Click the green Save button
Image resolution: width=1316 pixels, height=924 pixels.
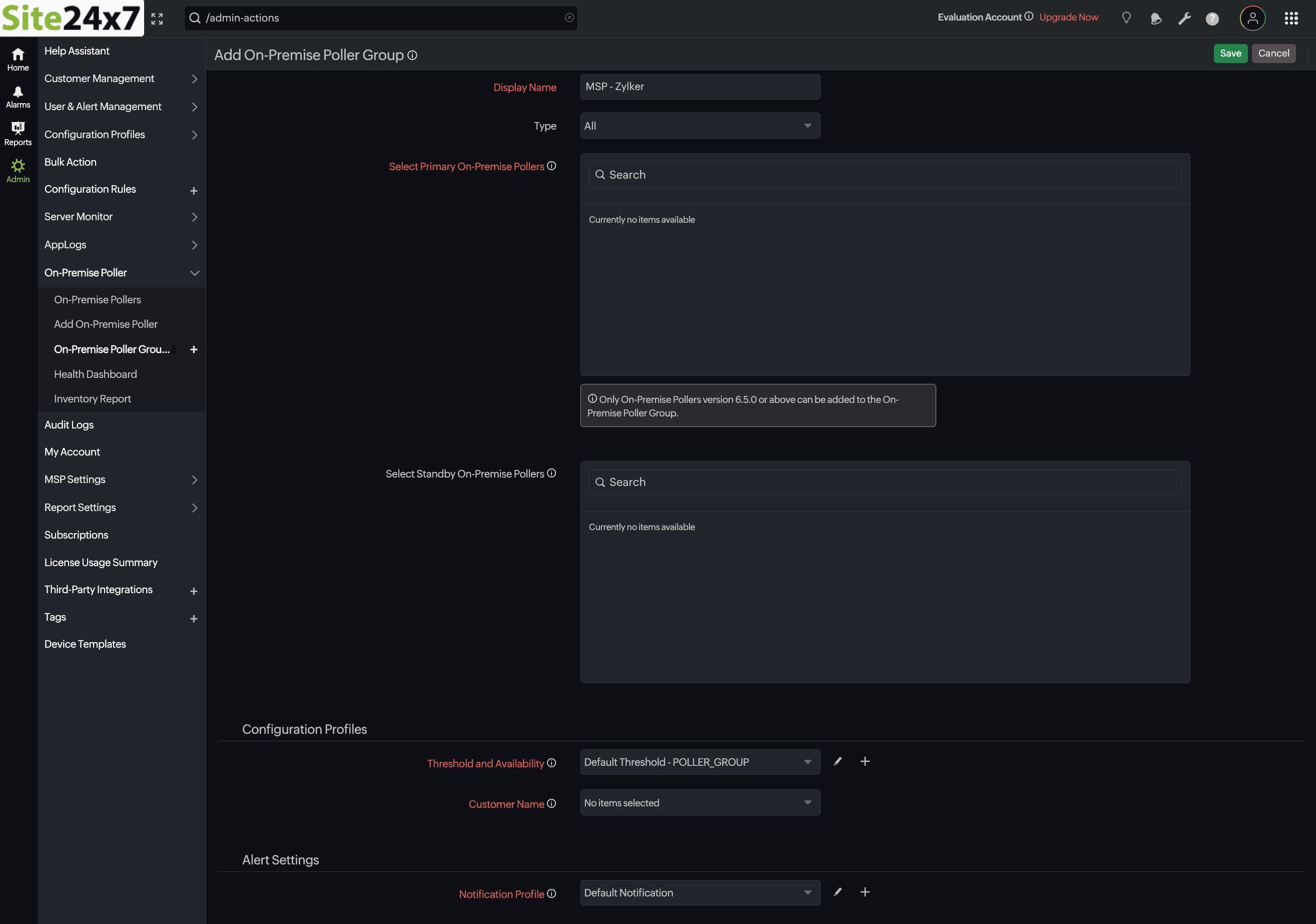point(1230,53)
